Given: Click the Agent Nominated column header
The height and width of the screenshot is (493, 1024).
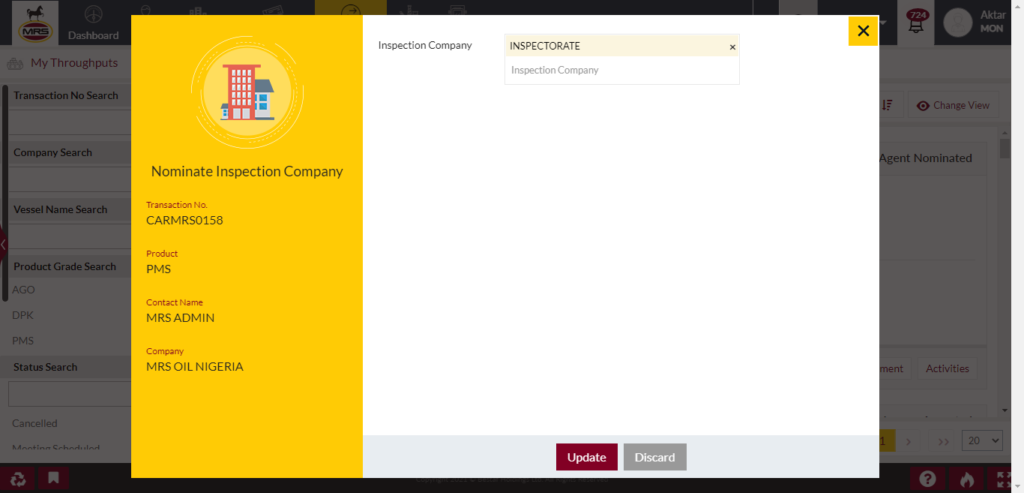Looking at the screenshot, I should point(925,158).
